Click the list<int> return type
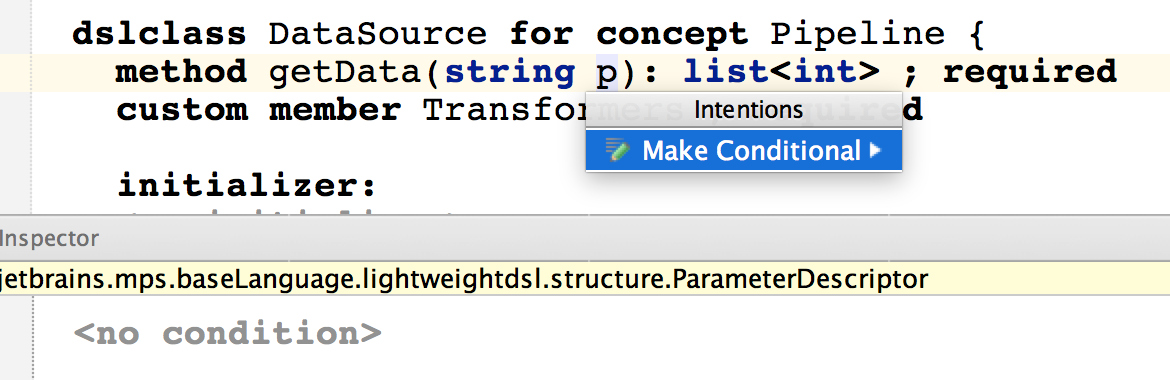1170x380 pixels. click(x=782, y=72)
